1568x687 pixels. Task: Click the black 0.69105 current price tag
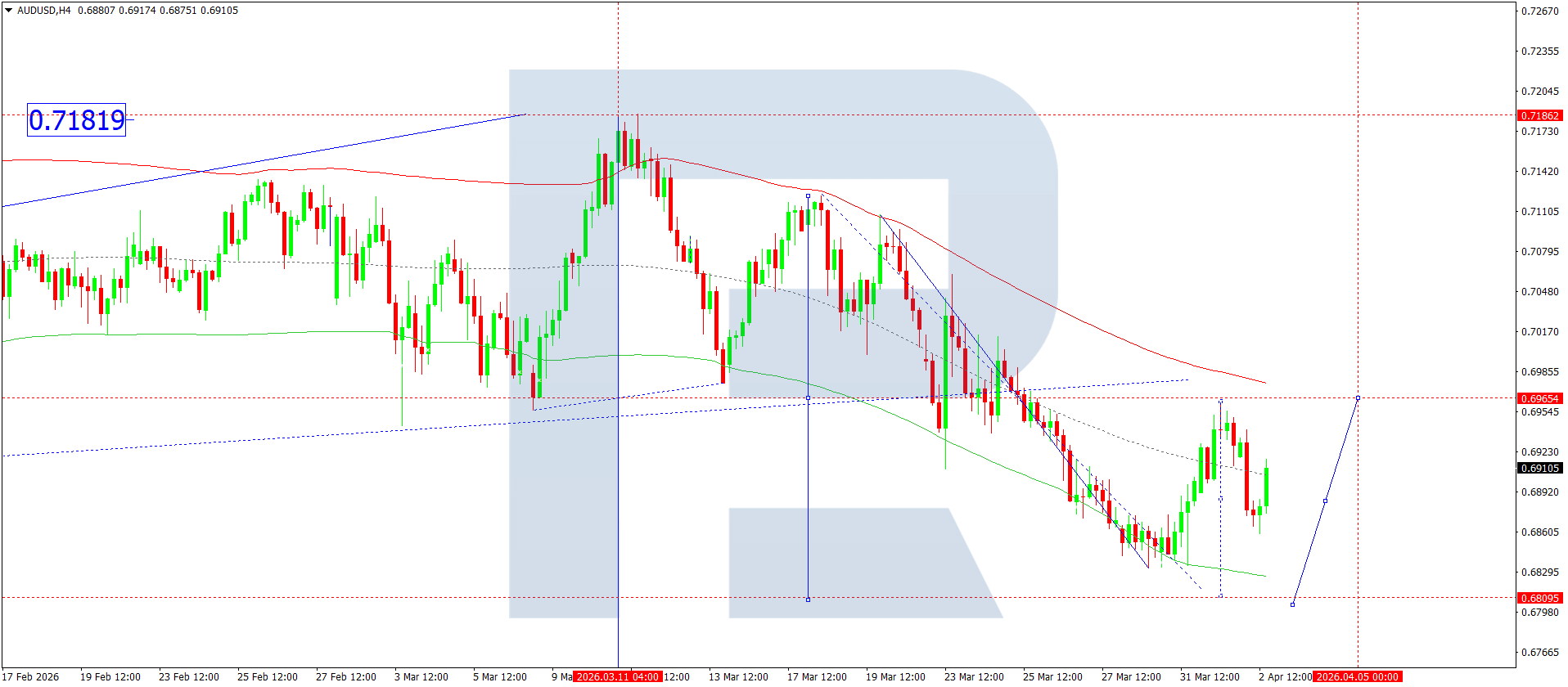(x=1539, y=468)
